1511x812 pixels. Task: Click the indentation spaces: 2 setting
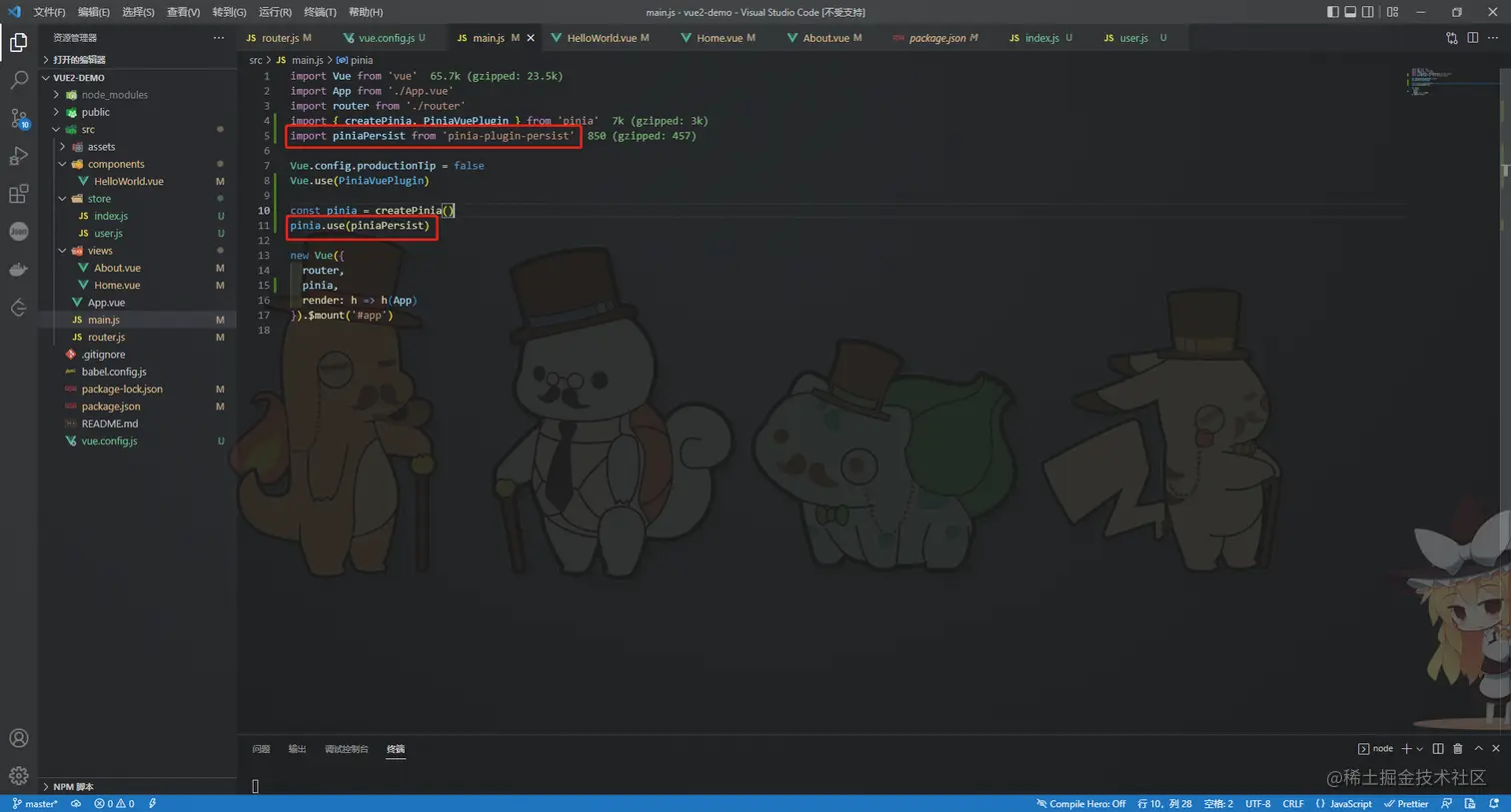click(1218, 803)
